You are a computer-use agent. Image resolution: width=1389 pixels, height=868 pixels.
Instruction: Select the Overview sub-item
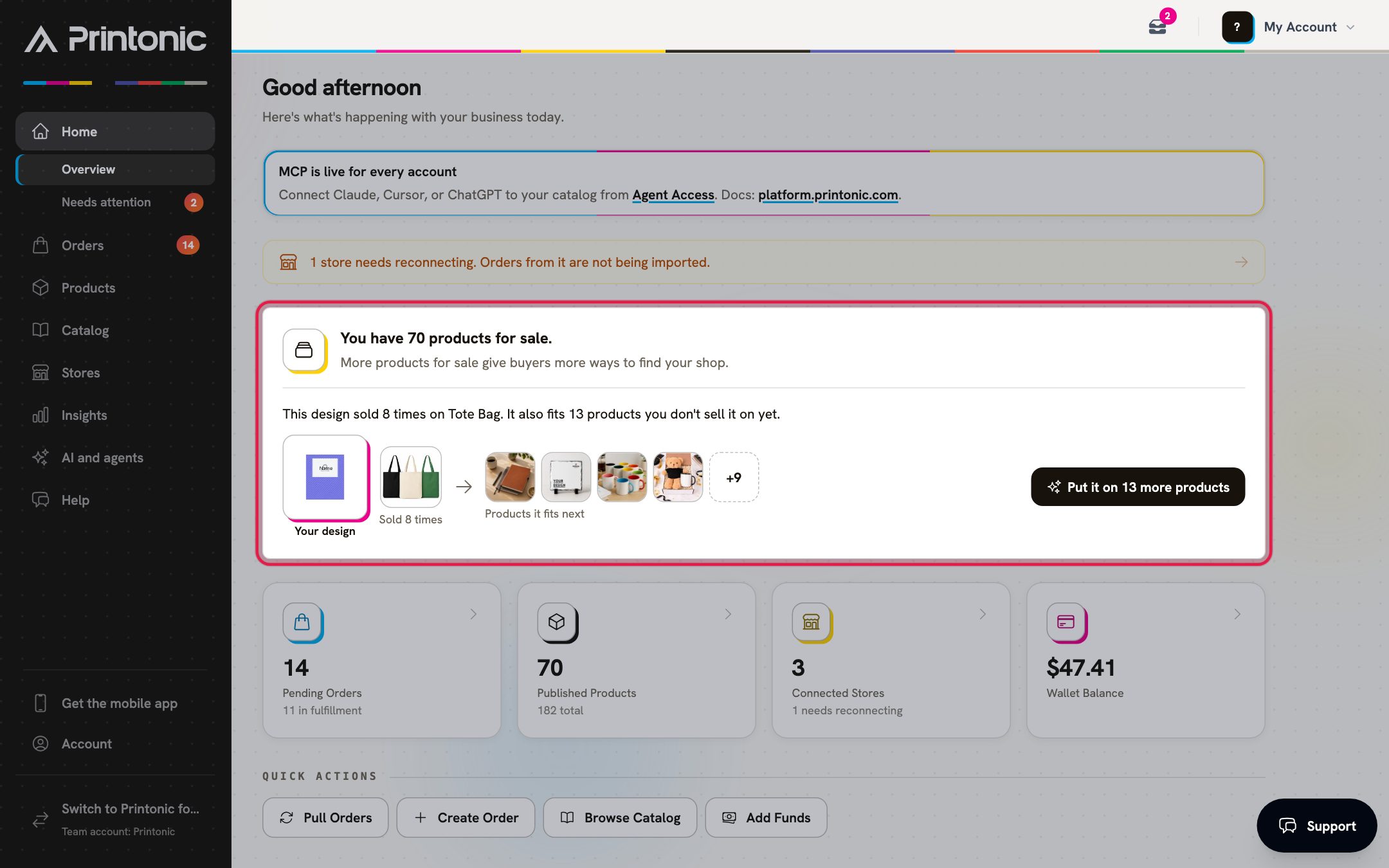tap(115, 169)
